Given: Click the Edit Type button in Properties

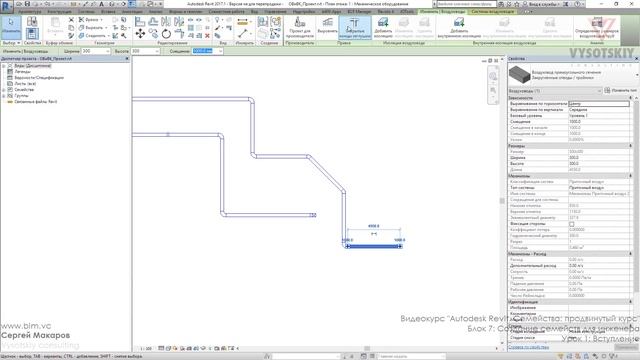Looking at the screenshot, I should tap(620, 90).
